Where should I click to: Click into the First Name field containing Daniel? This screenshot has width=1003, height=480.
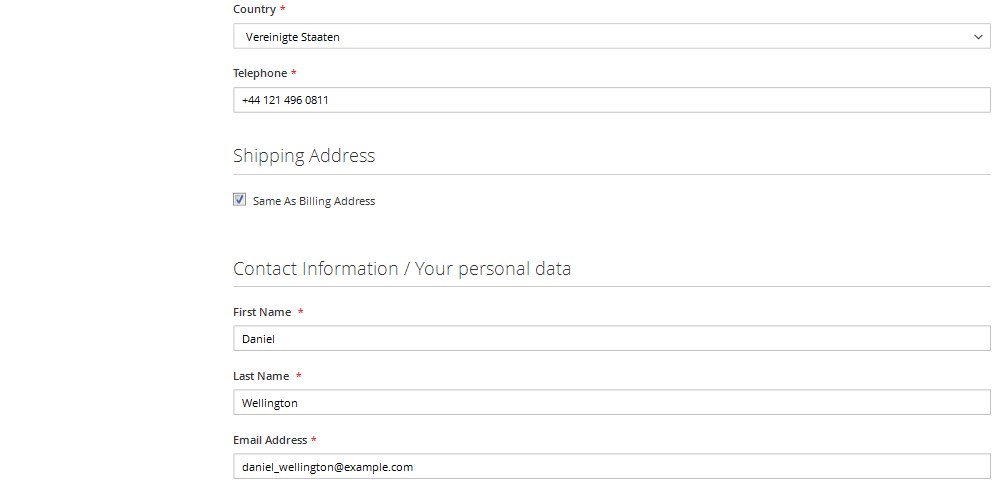(x=612, y=338)
